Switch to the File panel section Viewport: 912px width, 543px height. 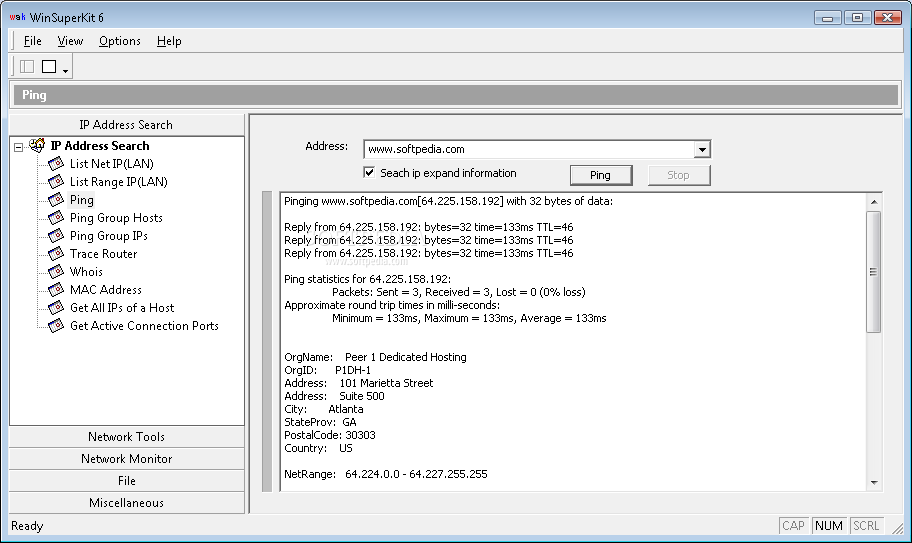pyautogui.click(x=127, y=481)
